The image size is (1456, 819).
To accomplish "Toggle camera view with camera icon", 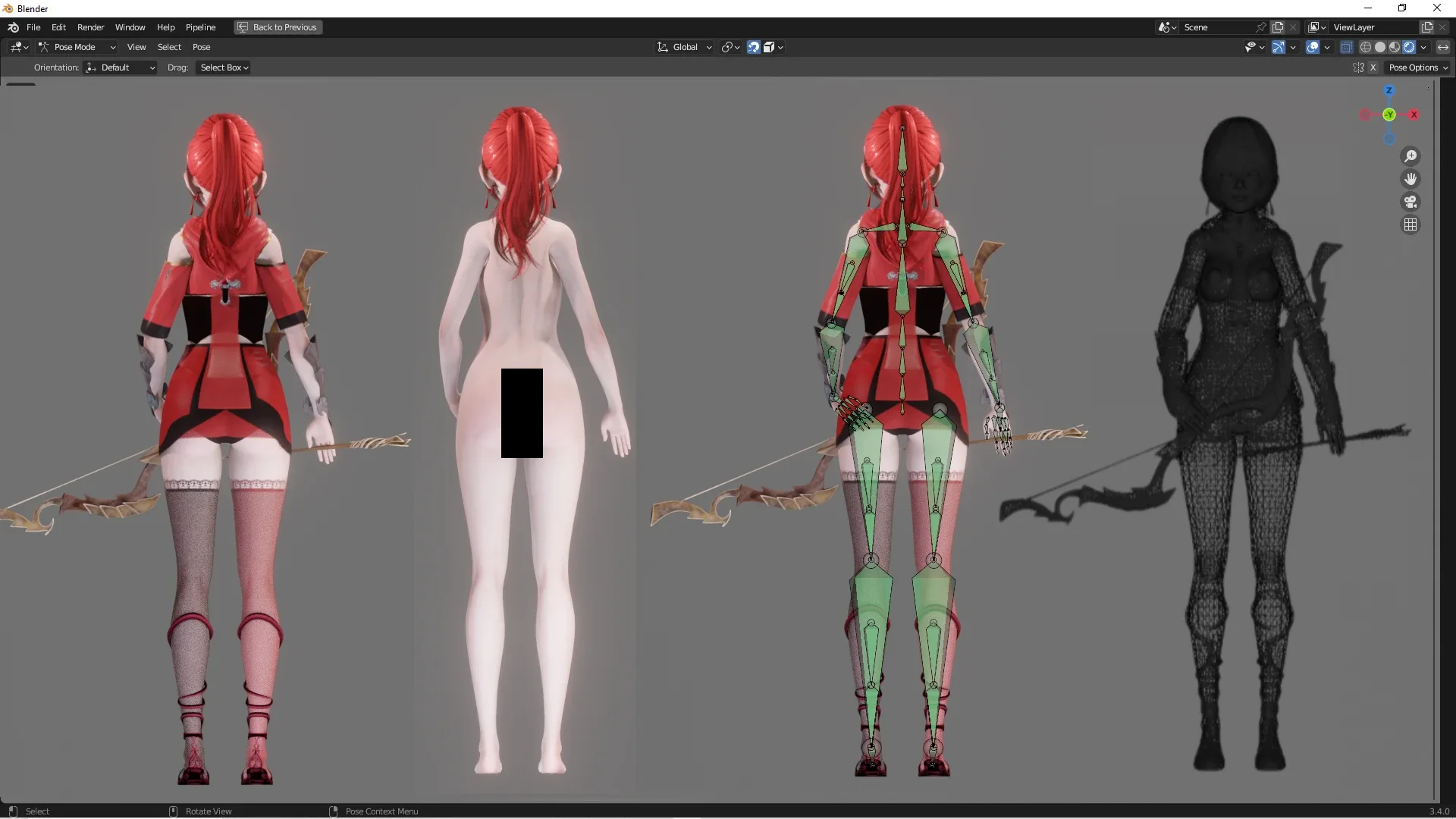I will click(1410, 202).
